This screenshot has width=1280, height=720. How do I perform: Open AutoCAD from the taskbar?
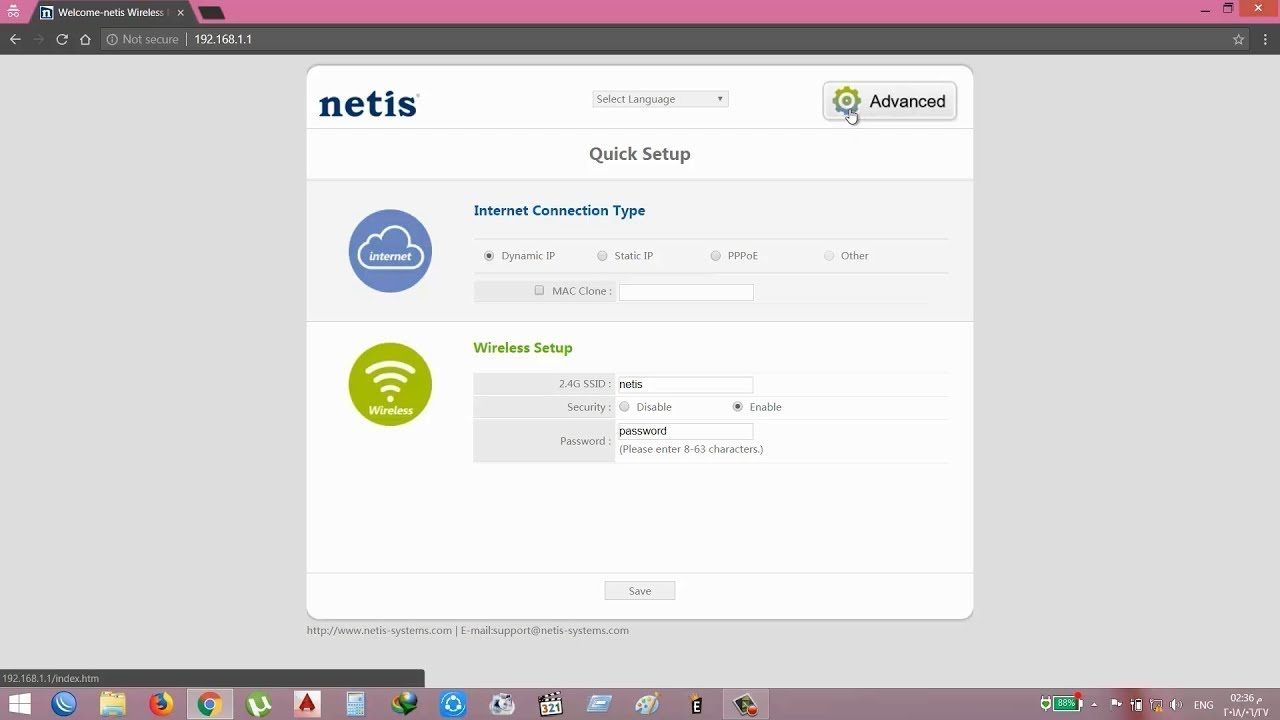307,704
